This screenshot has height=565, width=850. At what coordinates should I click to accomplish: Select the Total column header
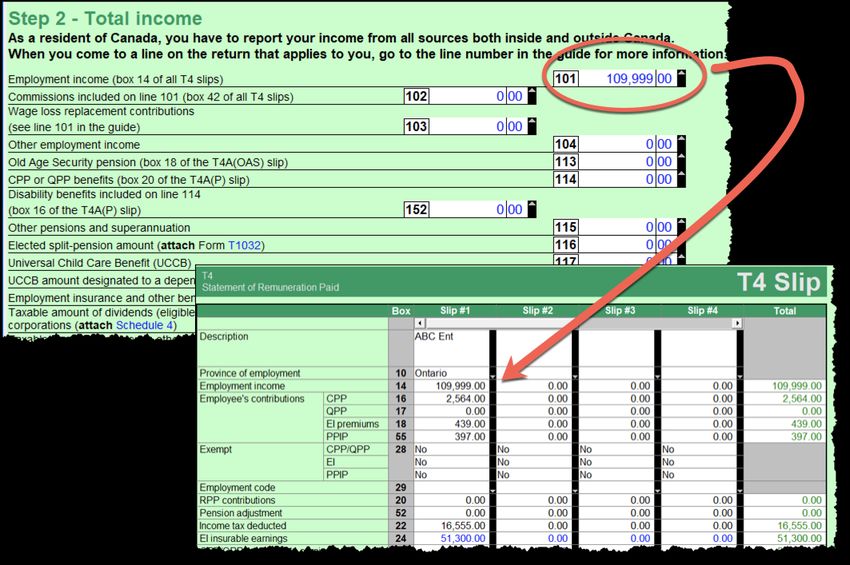[x=784, y=311]
